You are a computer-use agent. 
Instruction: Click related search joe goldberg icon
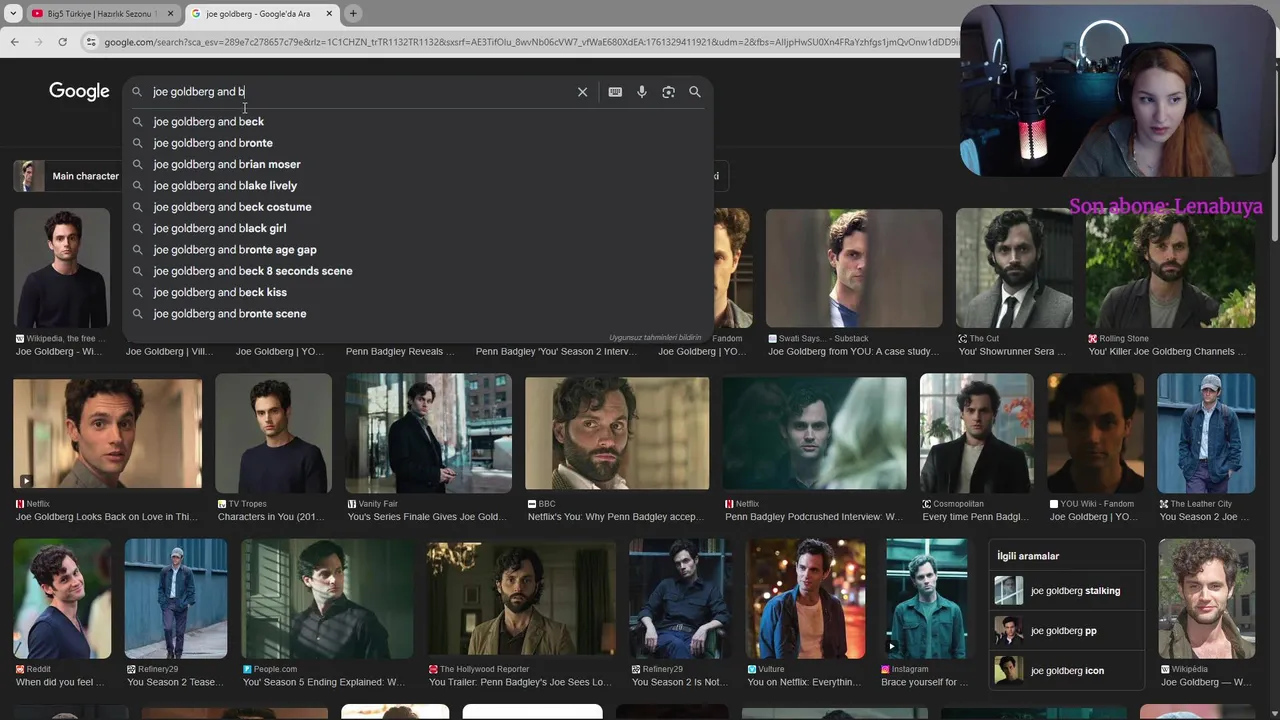[x=1066, y=671]
